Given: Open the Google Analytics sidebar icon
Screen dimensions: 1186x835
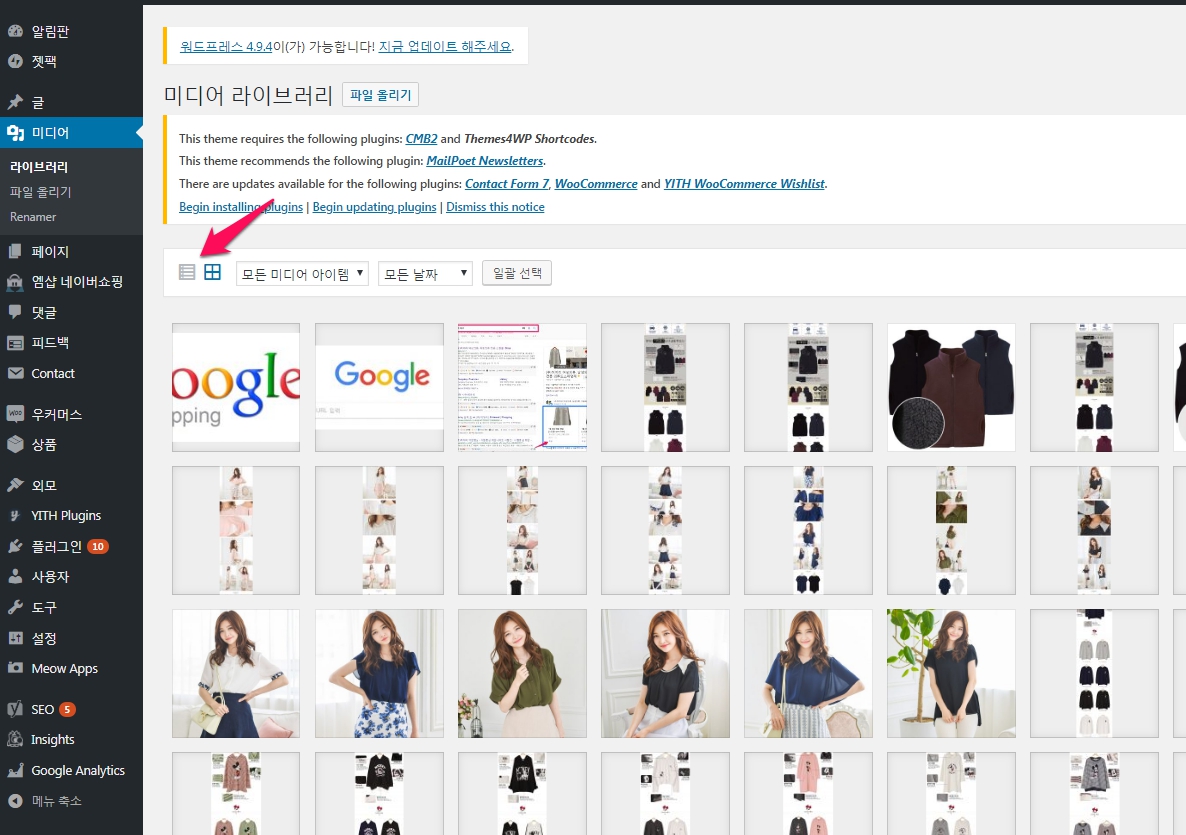Looking at the screenshot, I should (x=15, y=770).
